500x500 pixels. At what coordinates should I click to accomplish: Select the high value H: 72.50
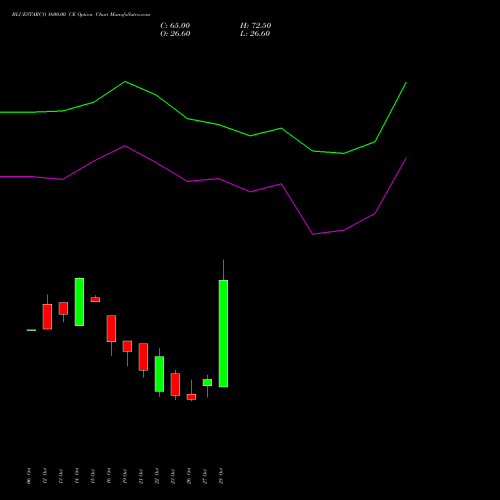point(255,26)
